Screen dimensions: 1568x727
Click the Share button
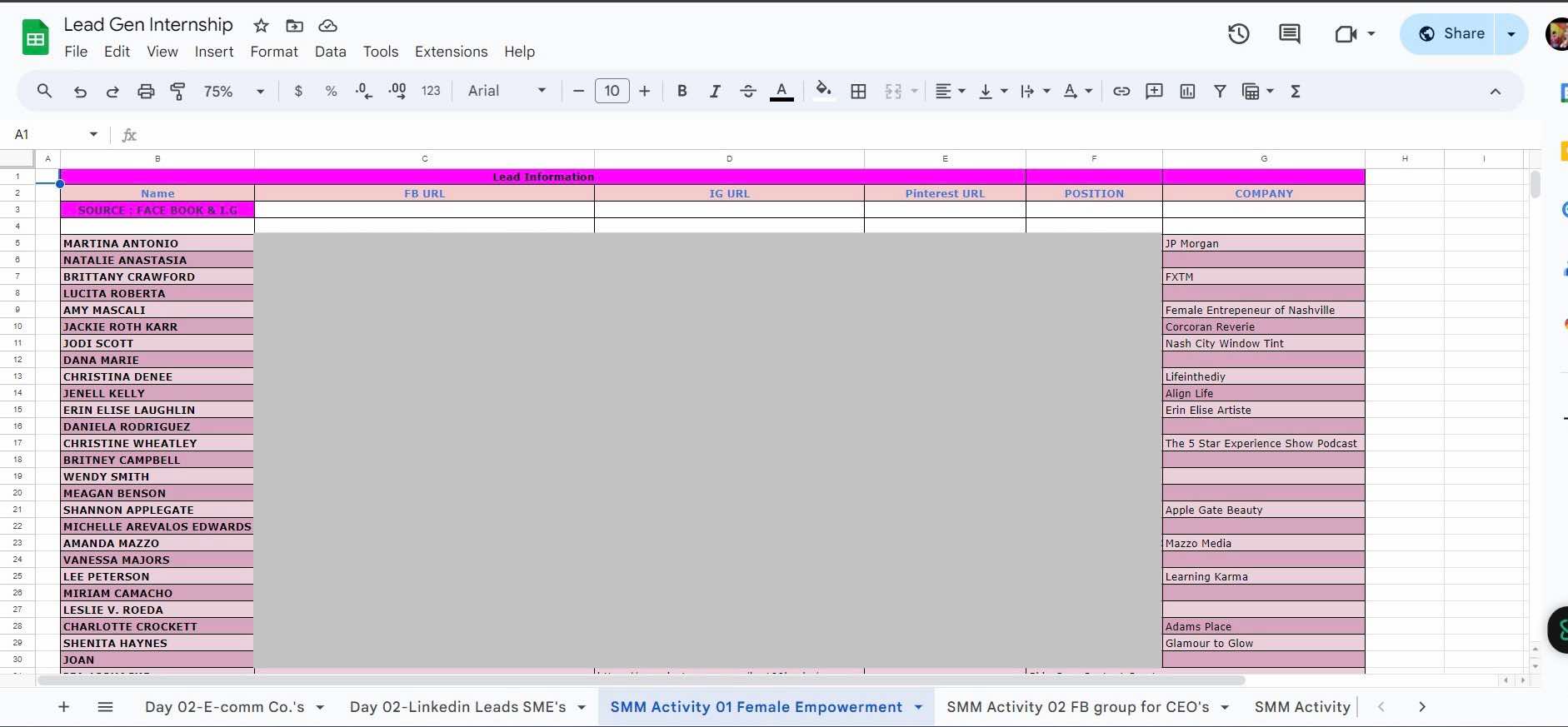tap(1451, 33)
